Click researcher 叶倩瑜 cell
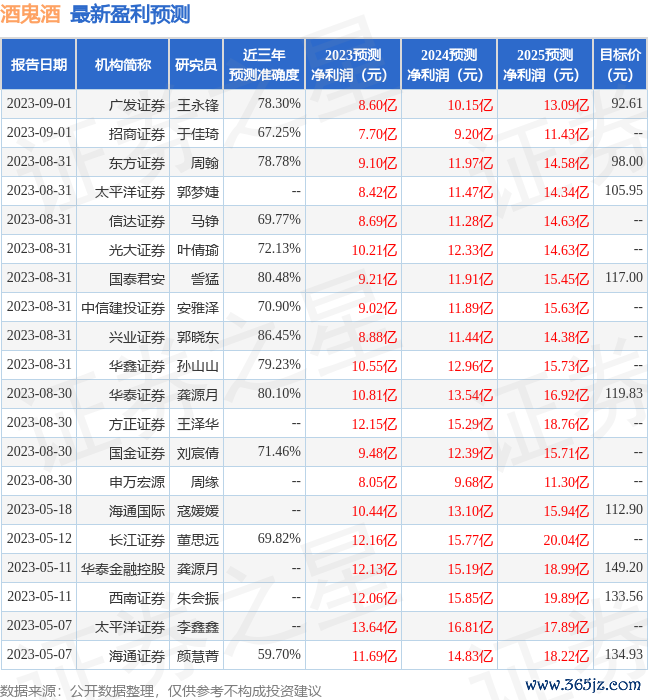This screenshot has height=700, width=648. coord(198,250)
